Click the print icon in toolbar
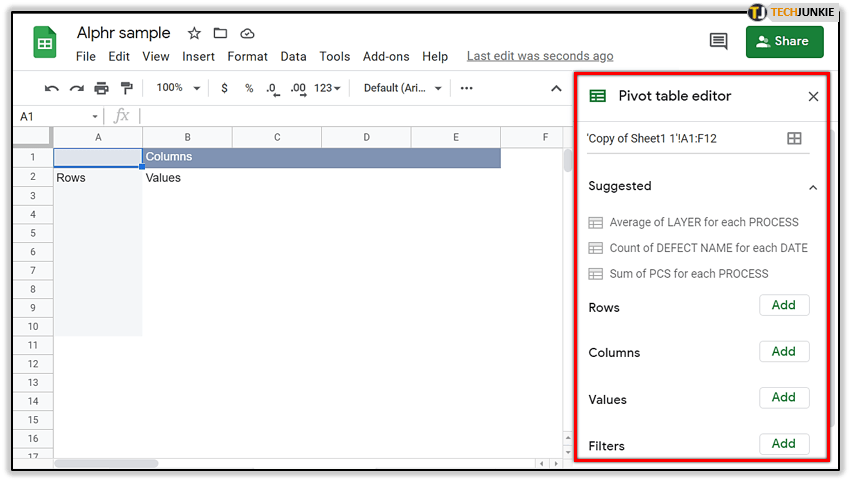 coord(101,88)
